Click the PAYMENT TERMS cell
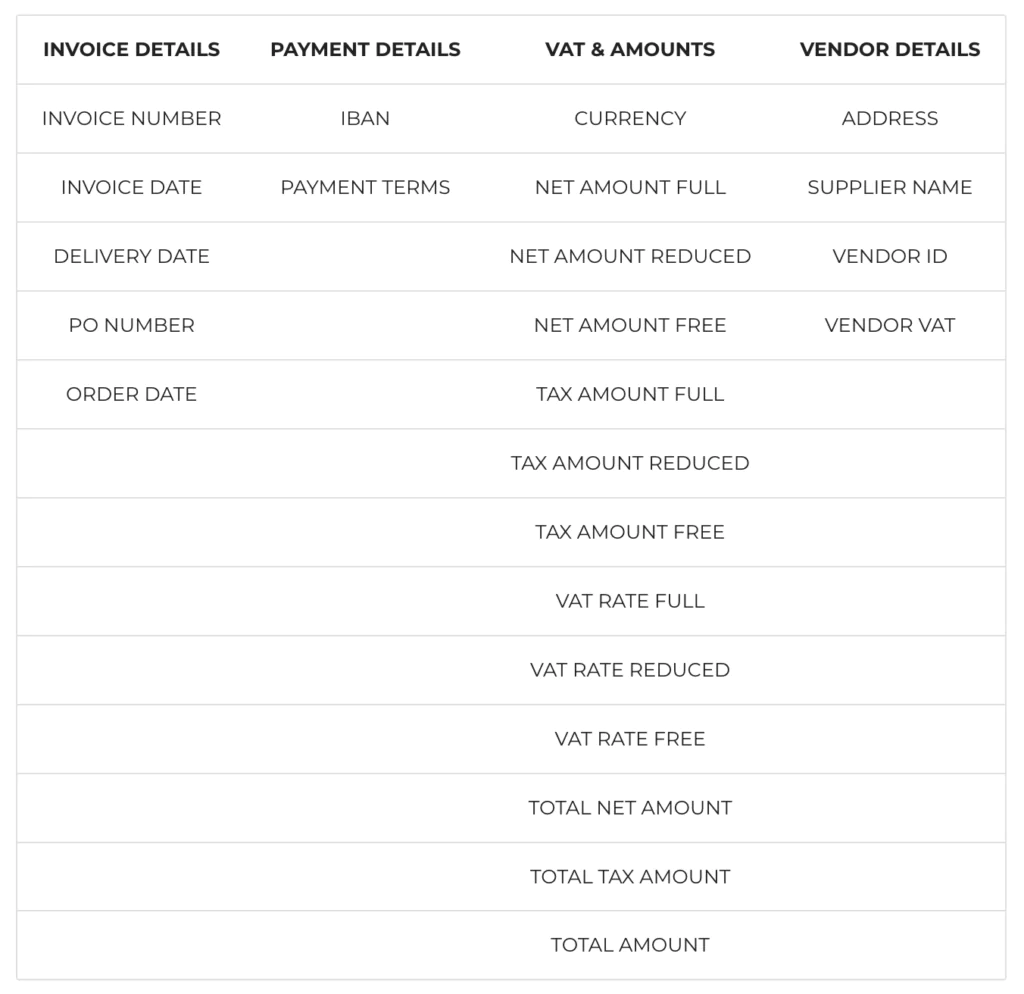1024x994 pixels. (x=365, y=187)
